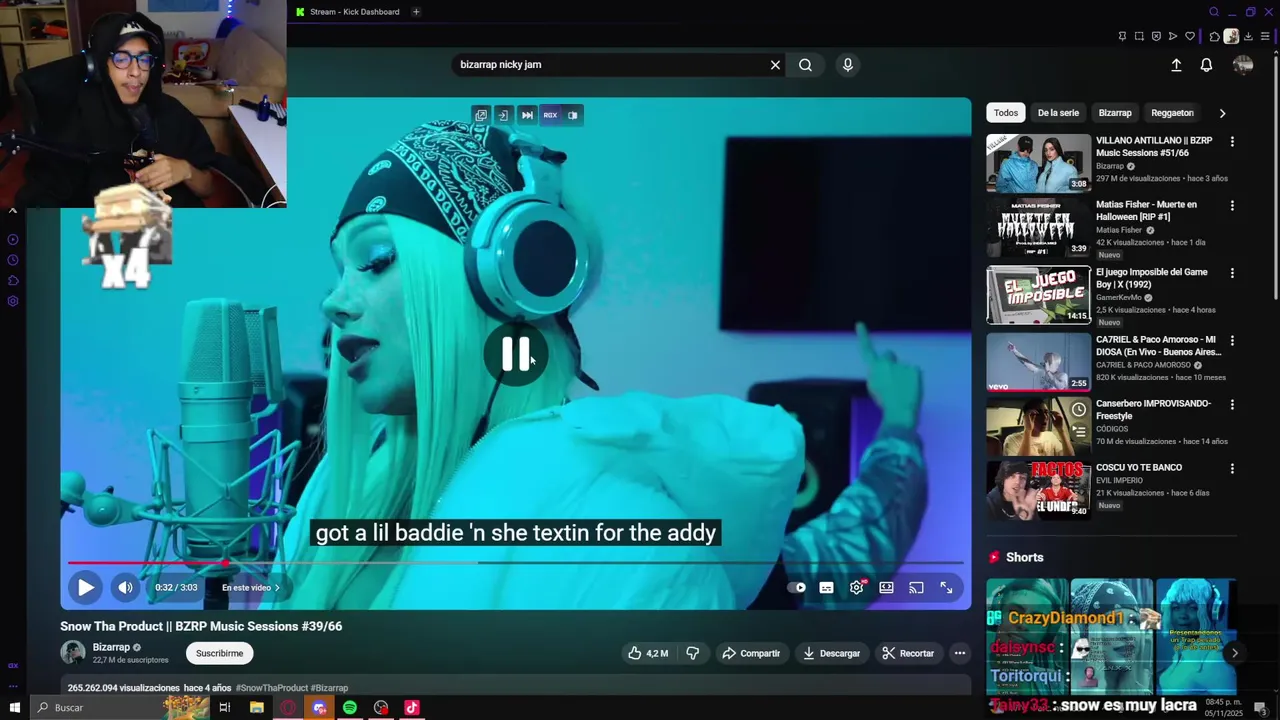Viewport: 1280px width, 720px height.
Task: Open the Bizarrap channel name link
Action: pos(111,647)
